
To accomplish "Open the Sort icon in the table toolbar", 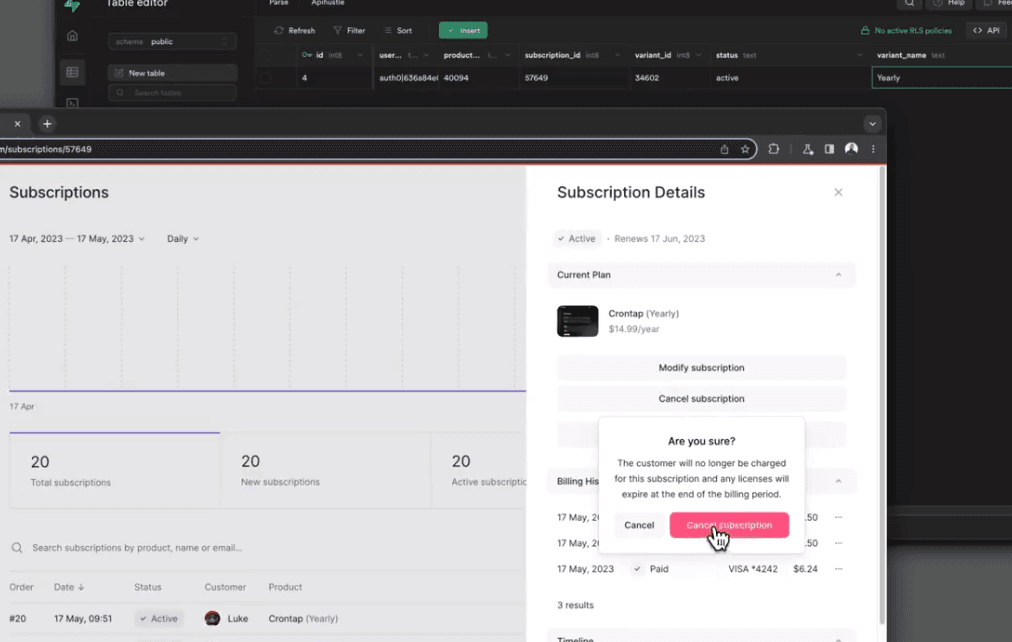I will pyautogui.click(x=388, y=30).
